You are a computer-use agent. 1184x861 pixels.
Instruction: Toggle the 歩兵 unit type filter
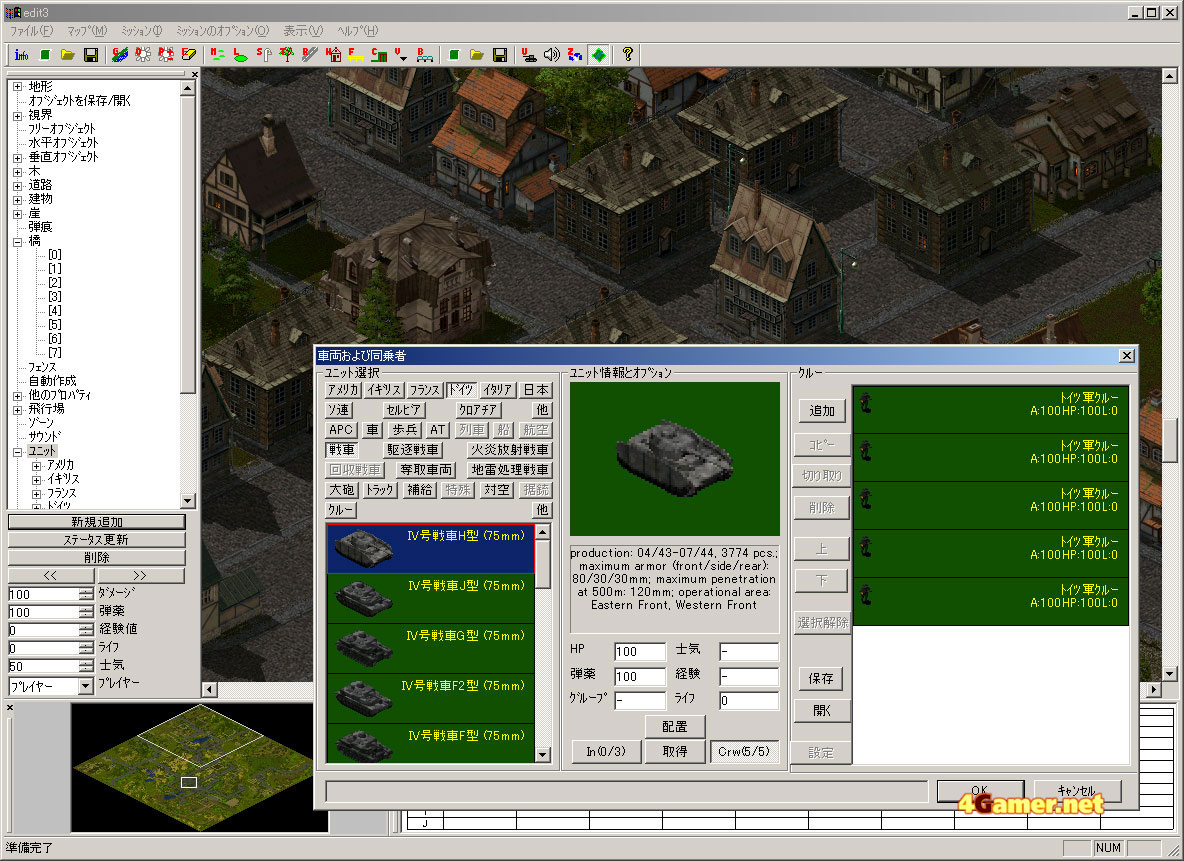tap(404, 430)
